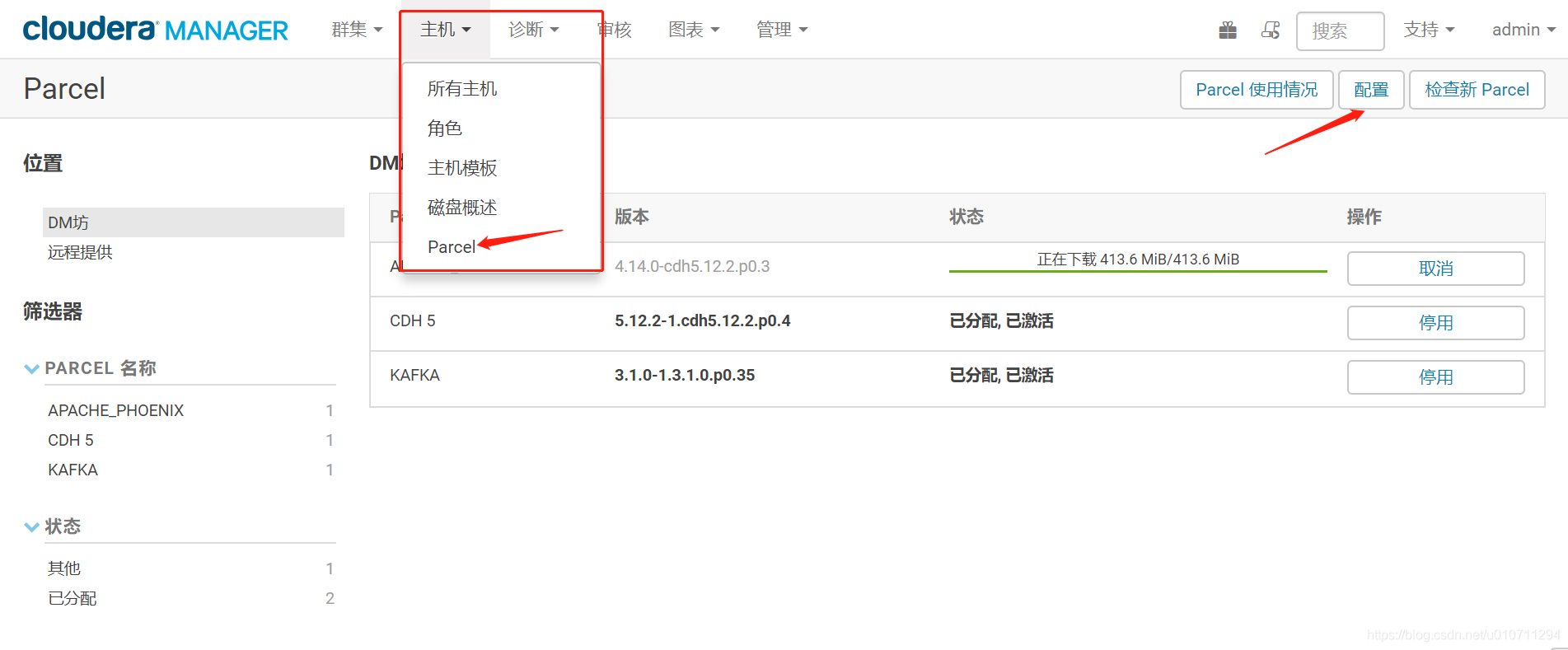The height and width of the screenshot is (650, 1568).
Task: Open the 管理 dropdown menu
Action: 782,30
